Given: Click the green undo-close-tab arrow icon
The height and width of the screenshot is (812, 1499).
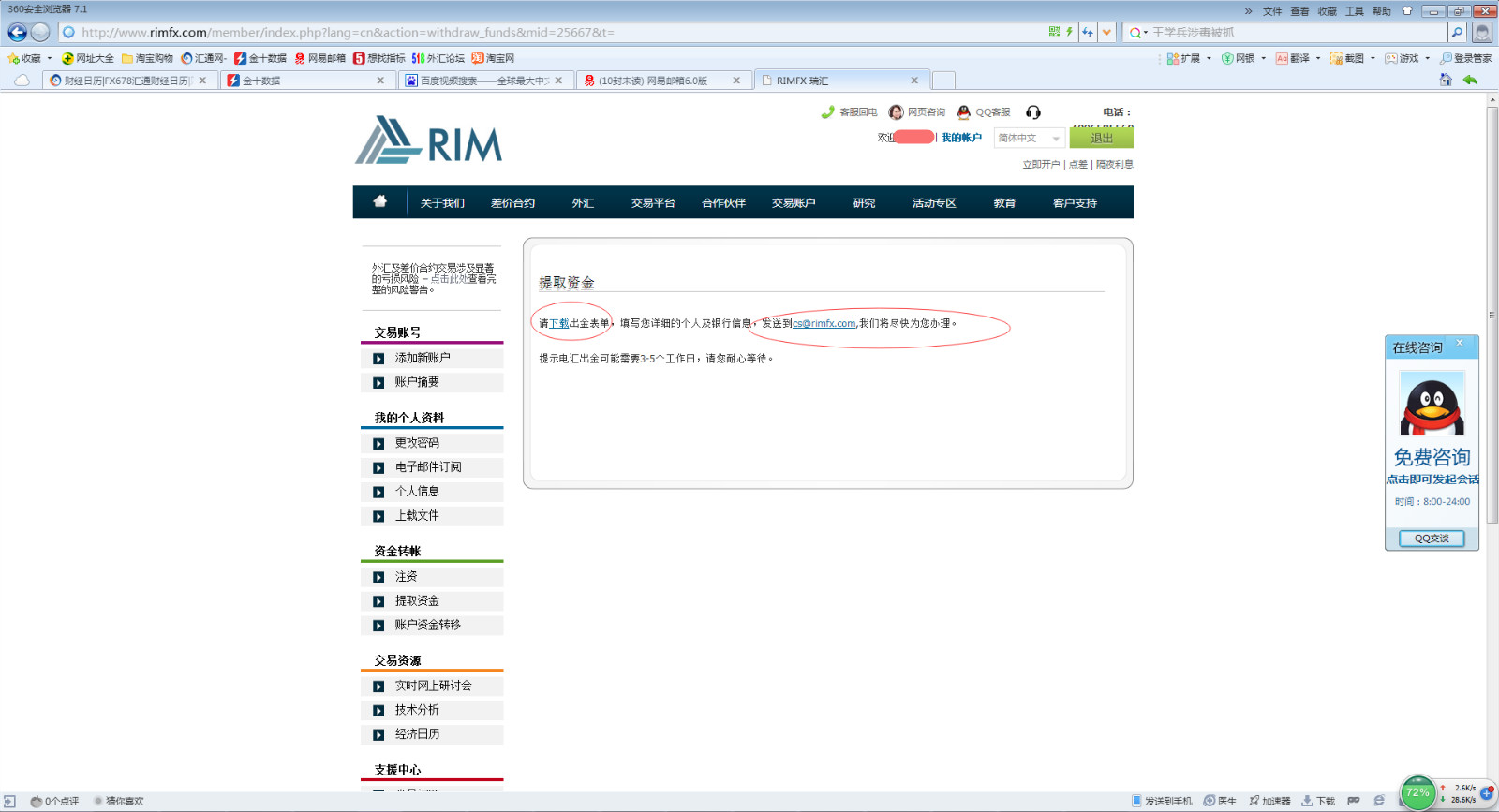Looking at the screenshot, I should (x=1470, y=80).
